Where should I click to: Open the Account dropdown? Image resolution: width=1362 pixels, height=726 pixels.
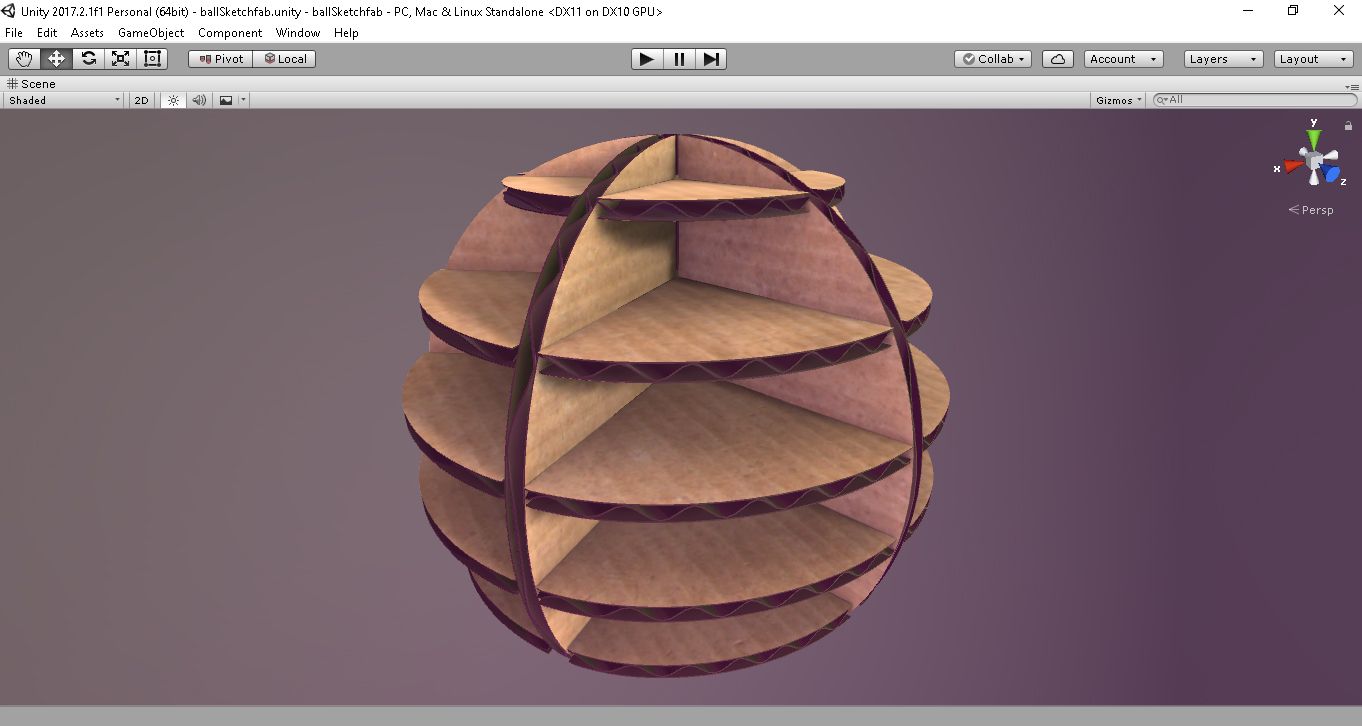point(1124,59)
